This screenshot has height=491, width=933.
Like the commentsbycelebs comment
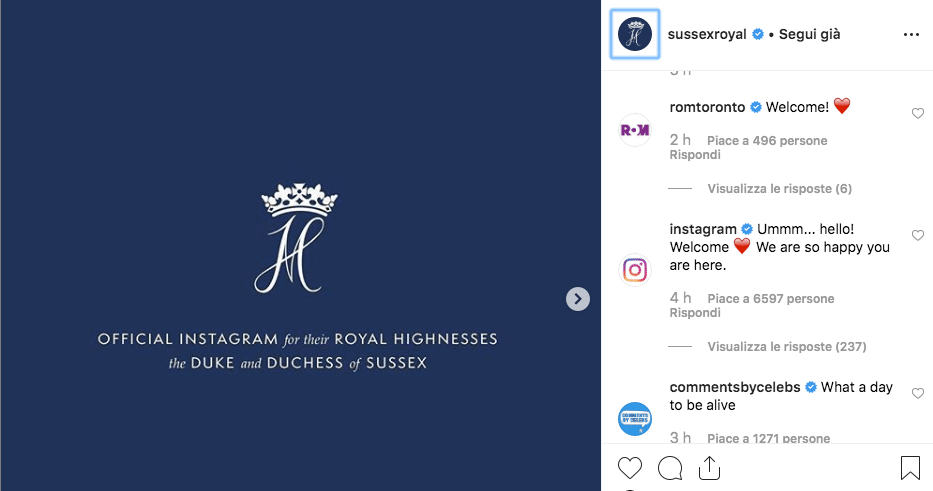[x=918, y=394]
